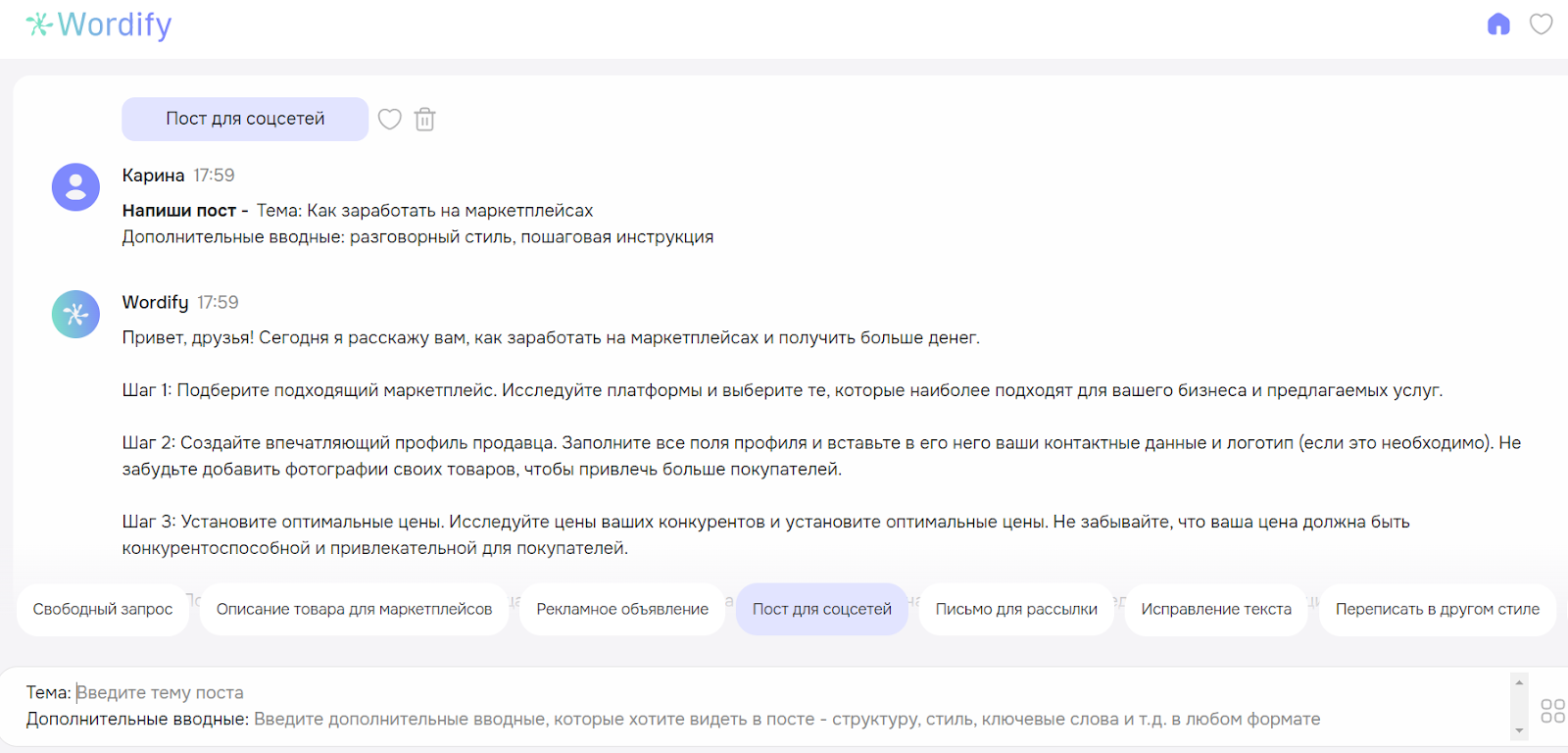Click the Шаг 1 paragraph text
Viewport: 1568px width, 753px height.
point(782,390)
